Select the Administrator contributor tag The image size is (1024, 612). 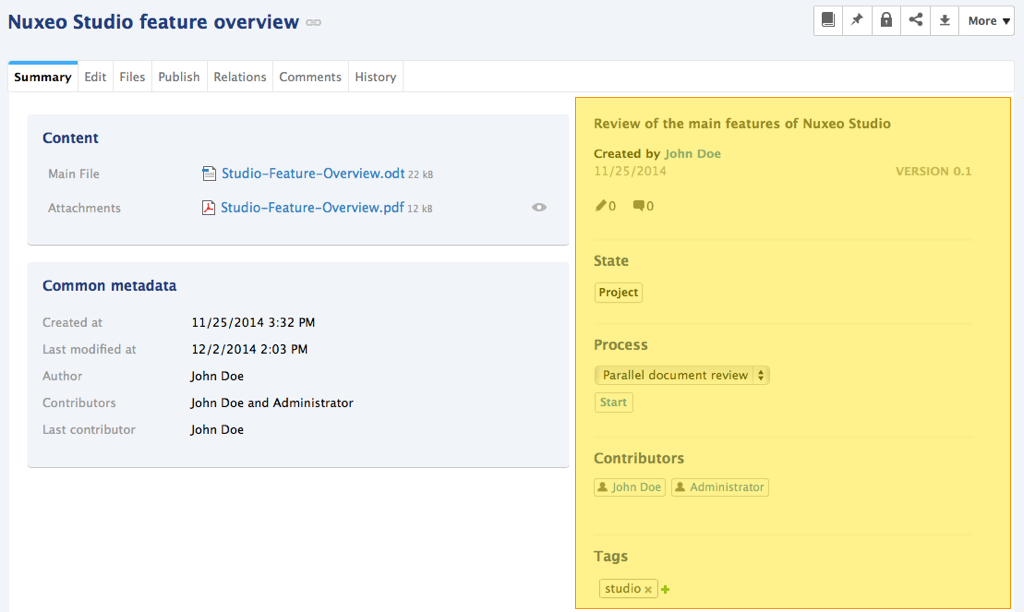point(720,487)
